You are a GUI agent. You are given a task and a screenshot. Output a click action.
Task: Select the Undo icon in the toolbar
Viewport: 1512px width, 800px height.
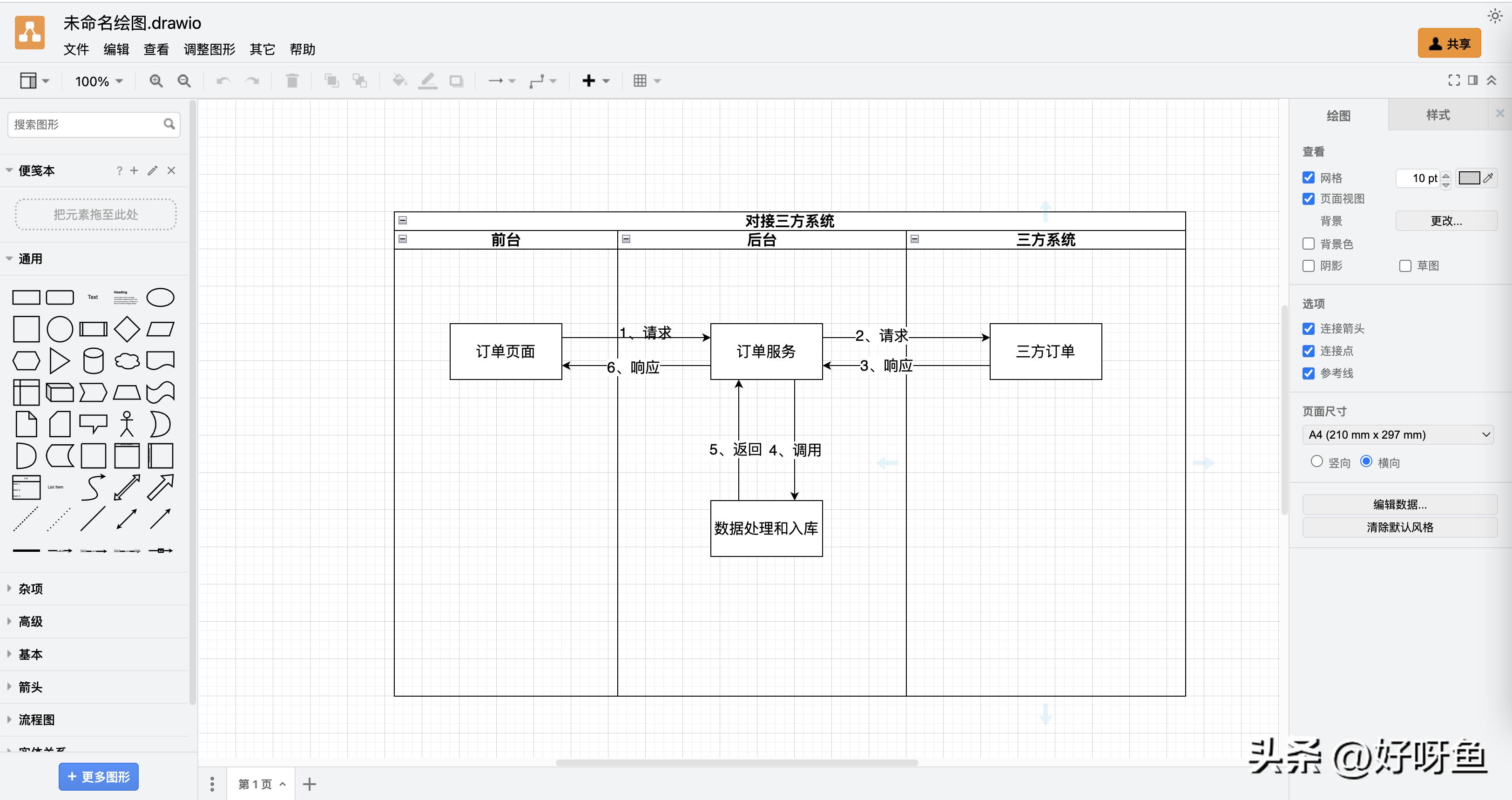tap(223, 81)
